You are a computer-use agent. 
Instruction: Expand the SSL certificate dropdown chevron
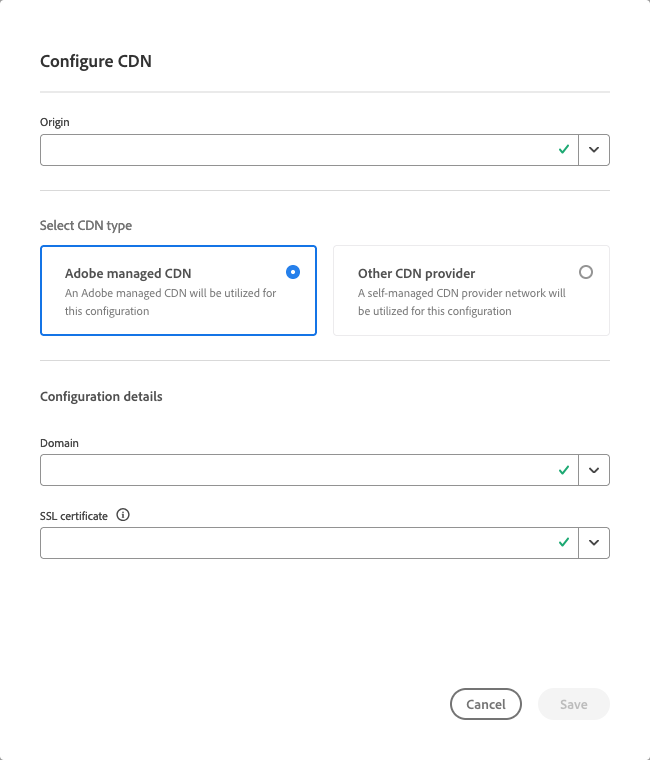tap(594, 543)
